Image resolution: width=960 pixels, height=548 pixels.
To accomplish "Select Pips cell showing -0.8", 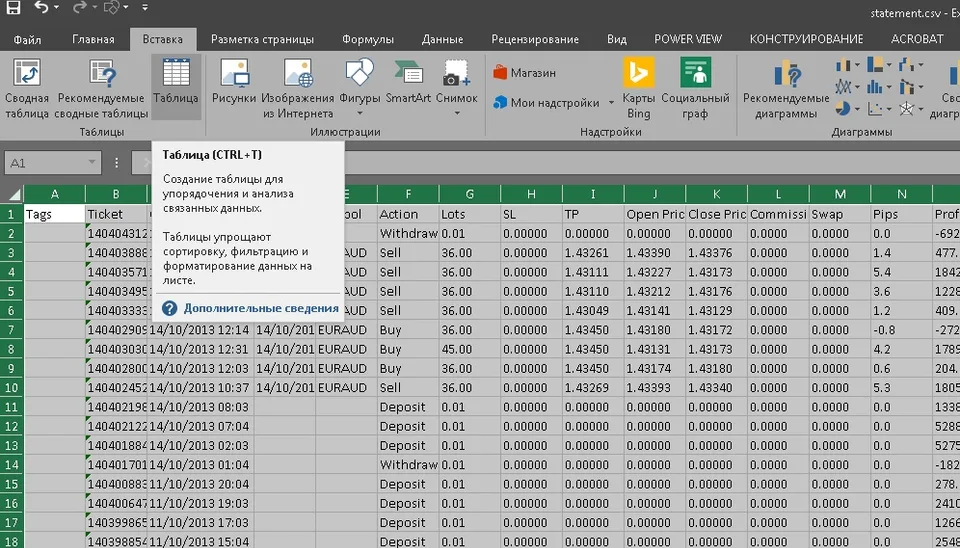I will tap(901, 330).
